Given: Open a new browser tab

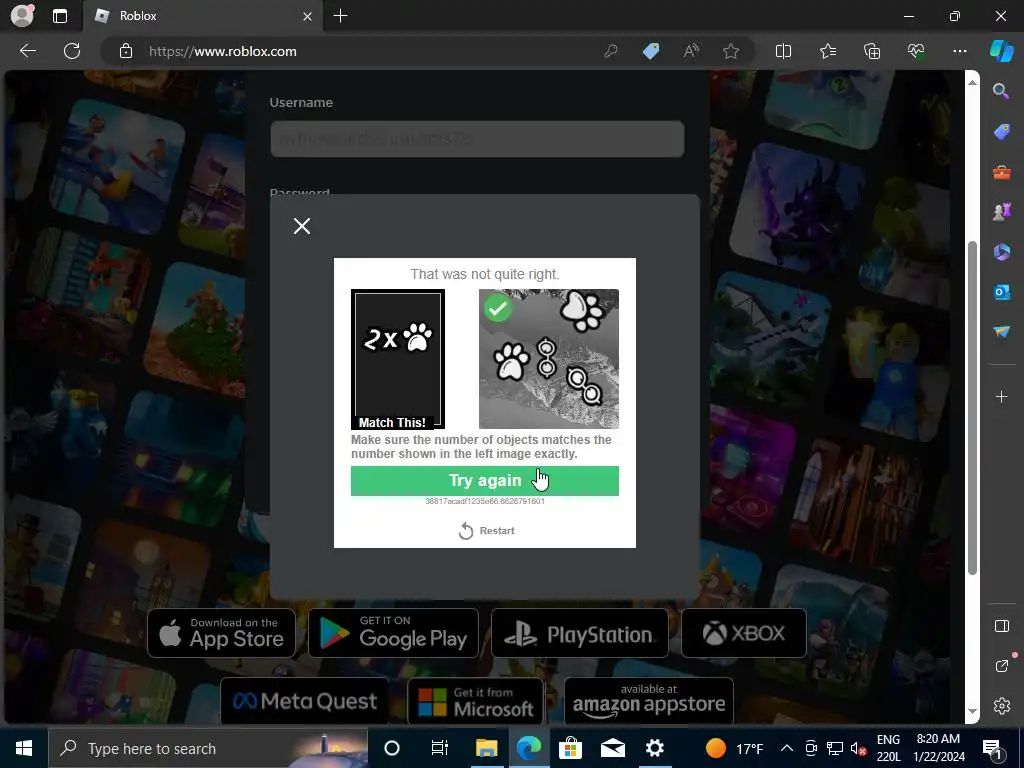Looking at the screenshot, I should (340, 16).
